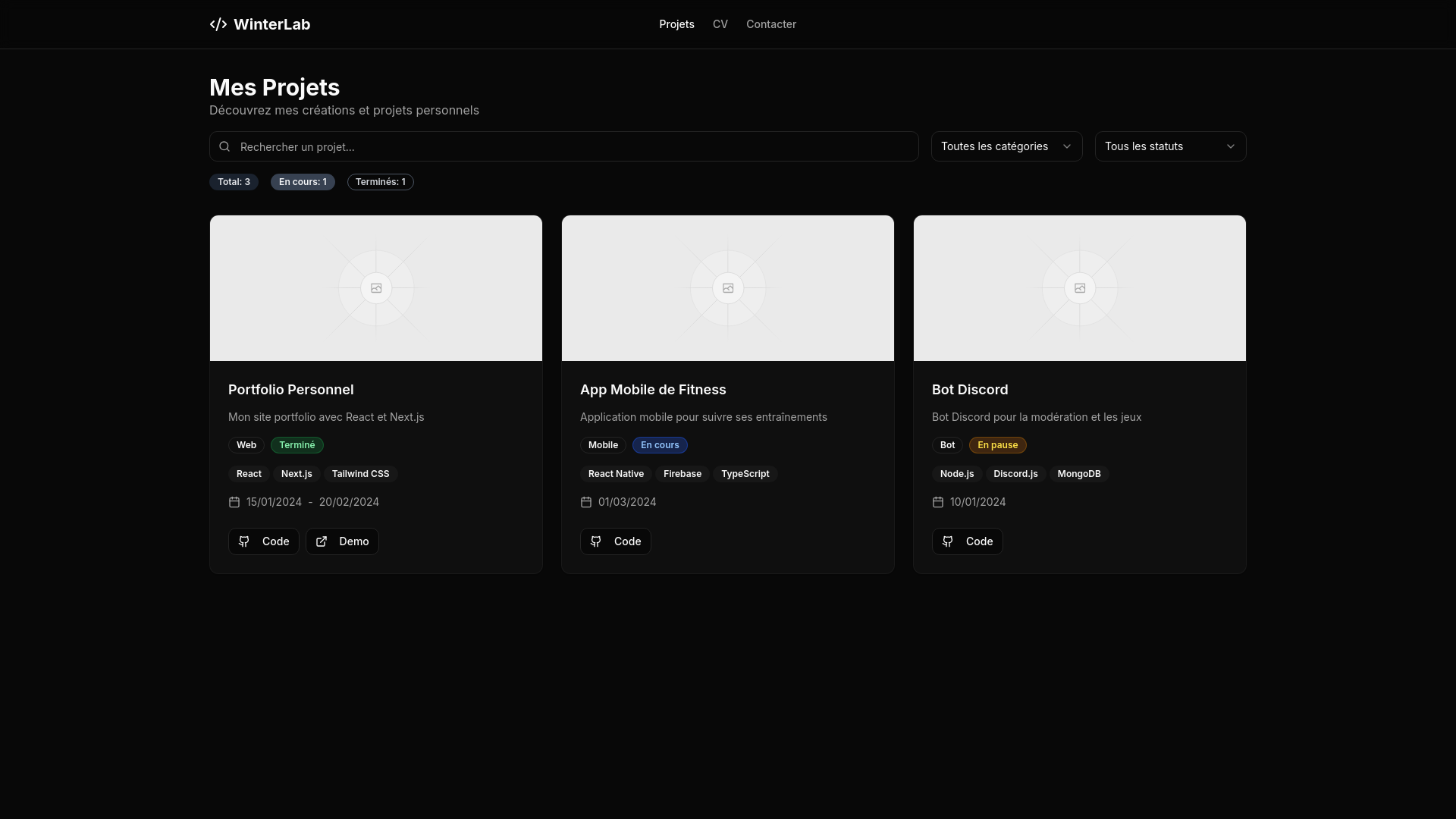Click the 15/01/2024 start date
This screenshot has height=819, width=1456.
(x=274, y=502)
